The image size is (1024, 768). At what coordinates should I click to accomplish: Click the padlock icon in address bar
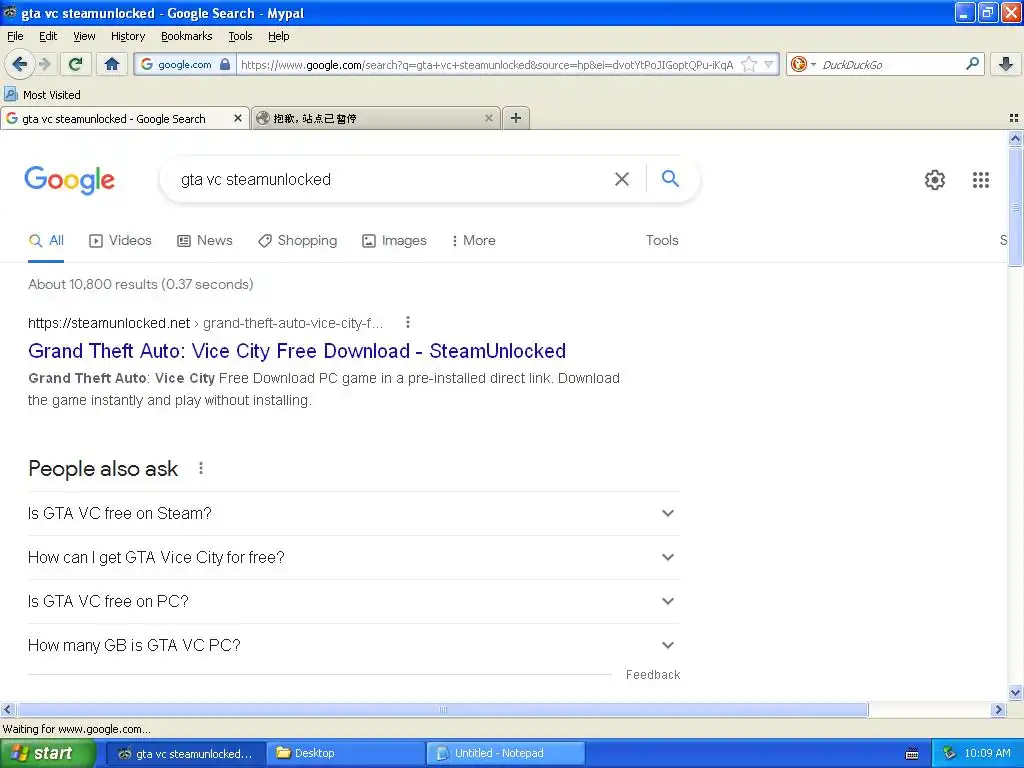point(225,64)
